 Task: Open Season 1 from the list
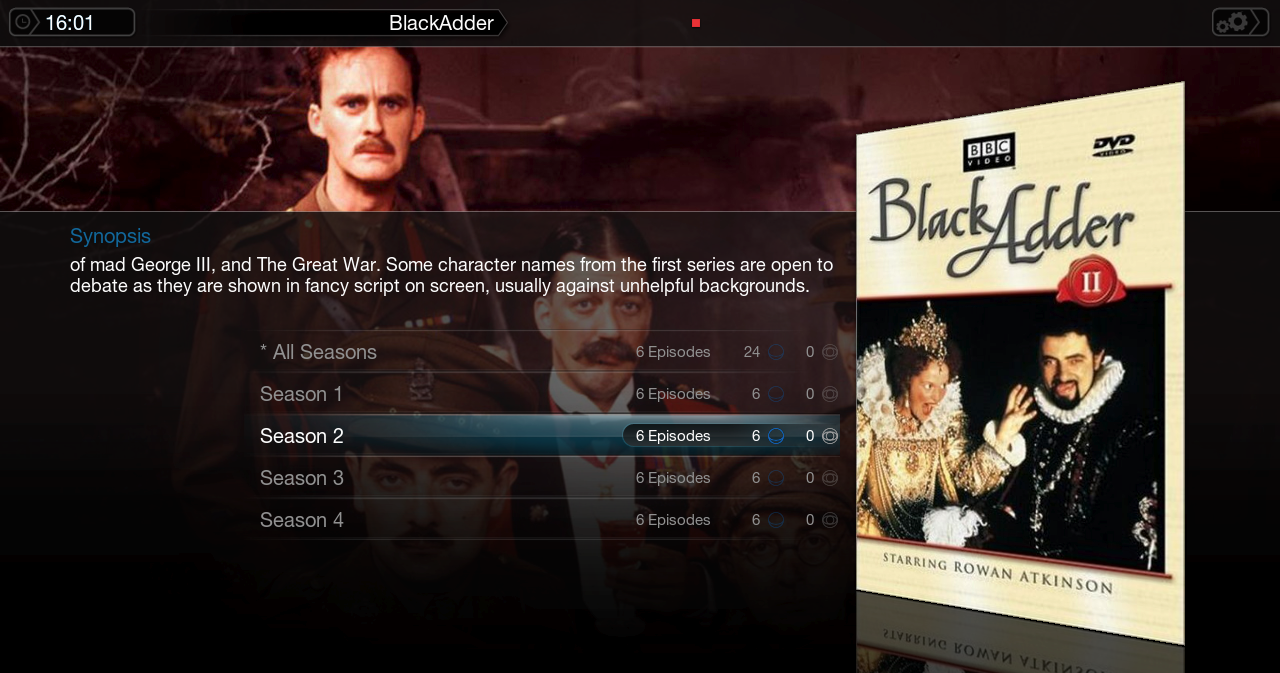[548, 394]
